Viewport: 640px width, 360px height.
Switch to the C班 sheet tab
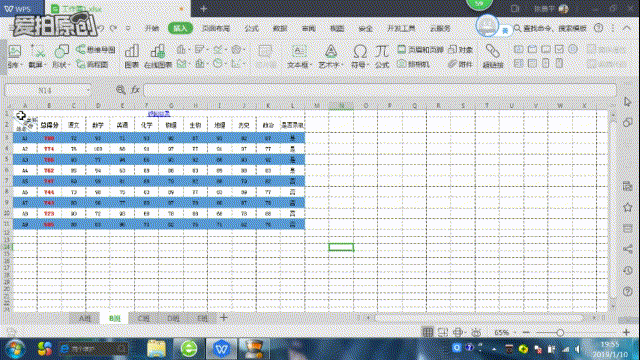point(144,318)
